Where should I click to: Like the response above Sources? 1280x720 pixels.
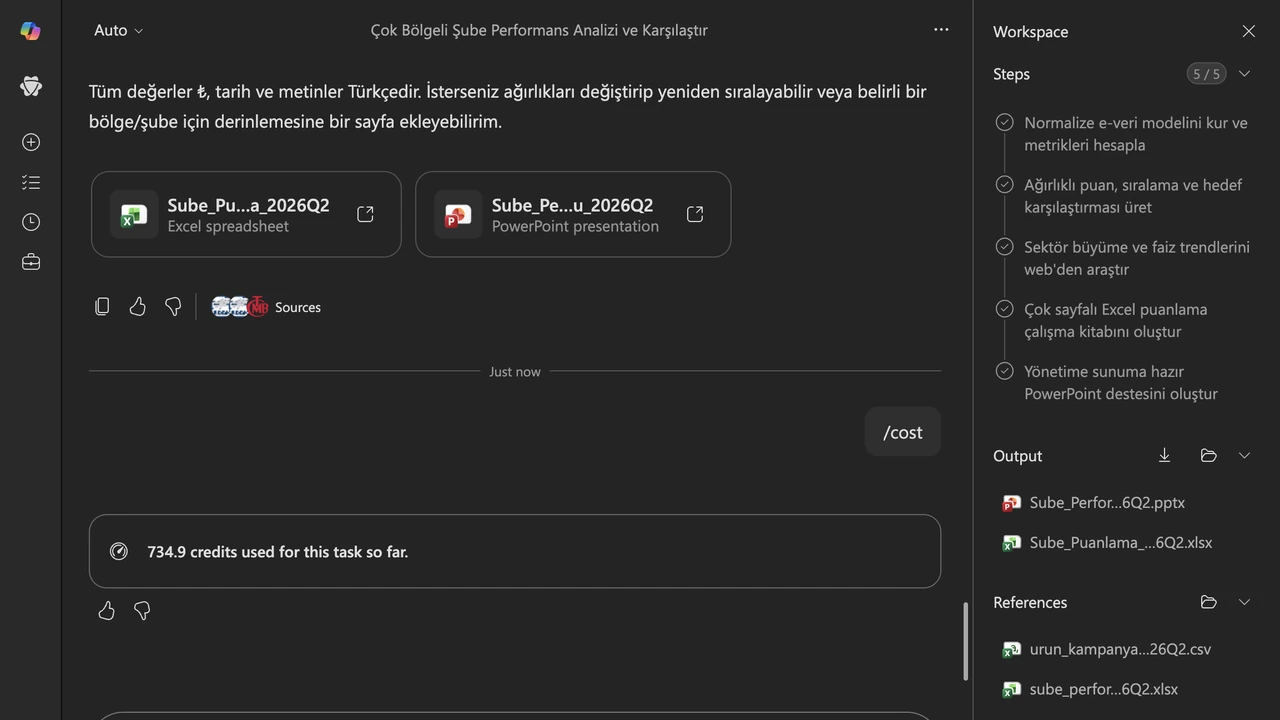tap(137, 307)
